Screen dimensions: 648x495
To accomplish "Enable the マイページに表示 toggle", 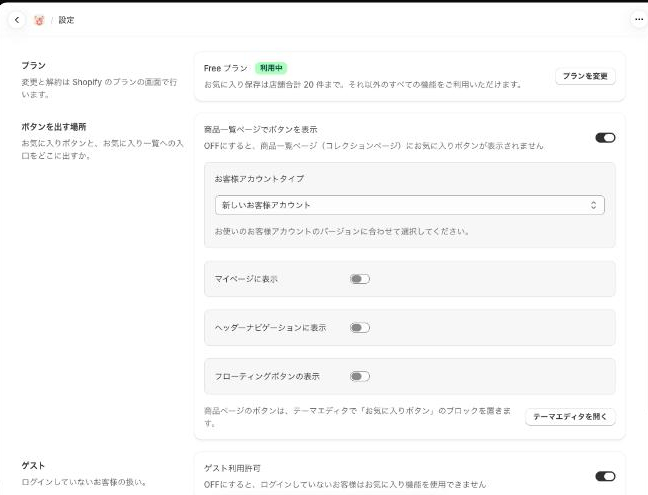I will point(360,279).
